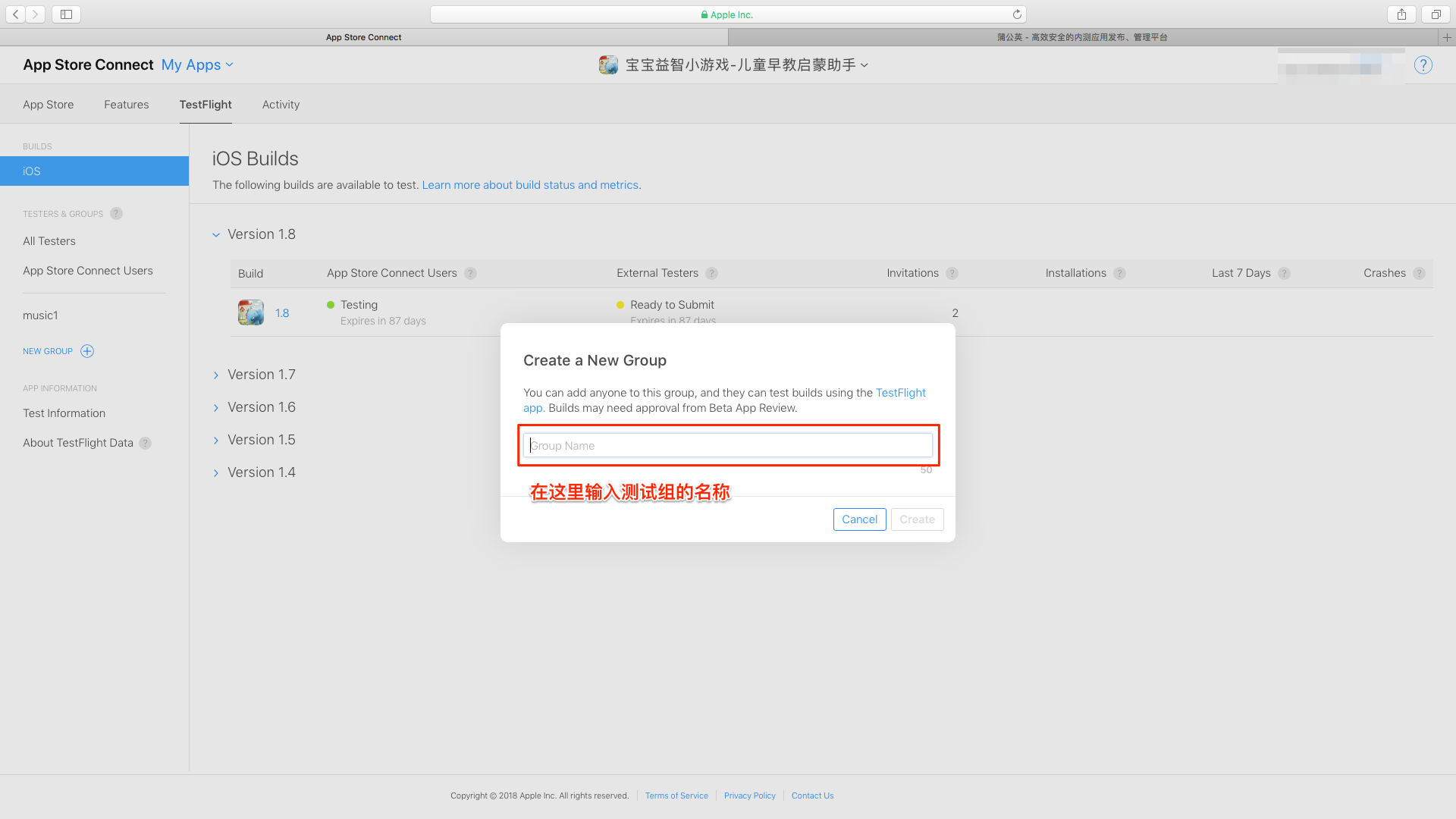
Task: Click the App Store Connect logo text
Action: pyautogui.click(x=88, y=65)
